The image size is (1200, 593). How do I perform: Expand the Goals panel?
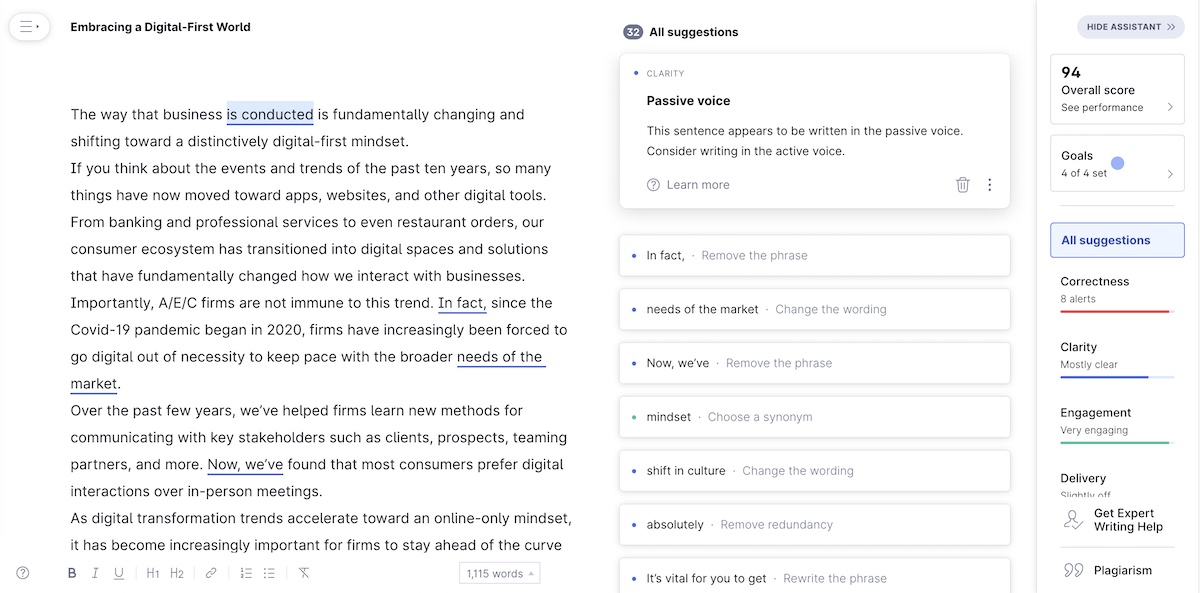pyautogui.click(x=1117, y=163)
